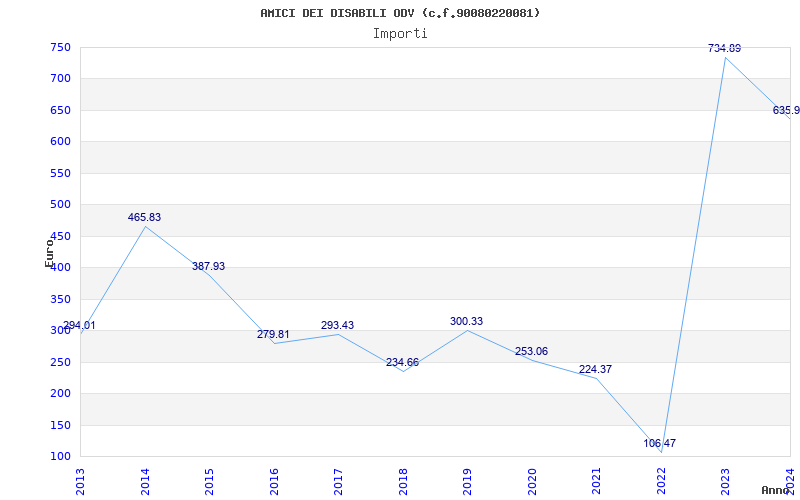Click the 250 y-axis tick label
The width and height of the screenshot is (800, 500).
(60, 362)
